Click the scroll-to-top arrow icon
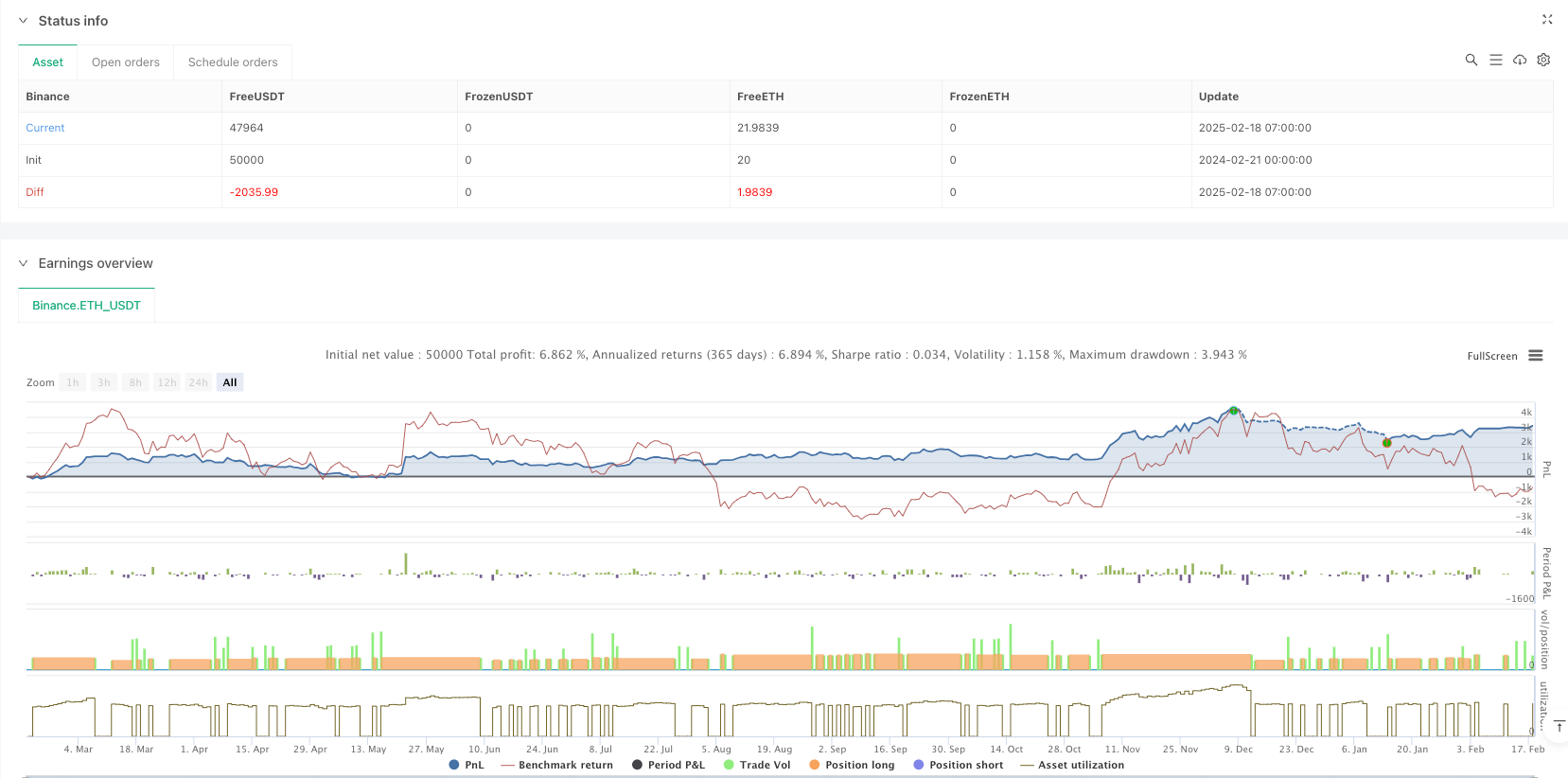Viewport: 1568px width, 778px height. [1559, 726]
